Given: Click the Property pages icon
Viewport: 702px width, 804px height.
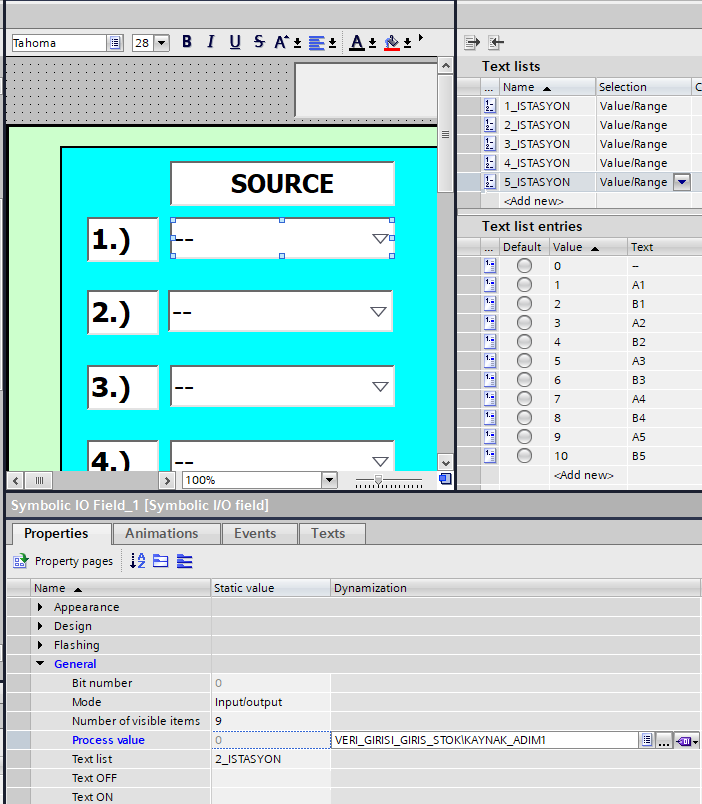Looking at the screenshot, I should pyautogui.click(x=21, y=561).
